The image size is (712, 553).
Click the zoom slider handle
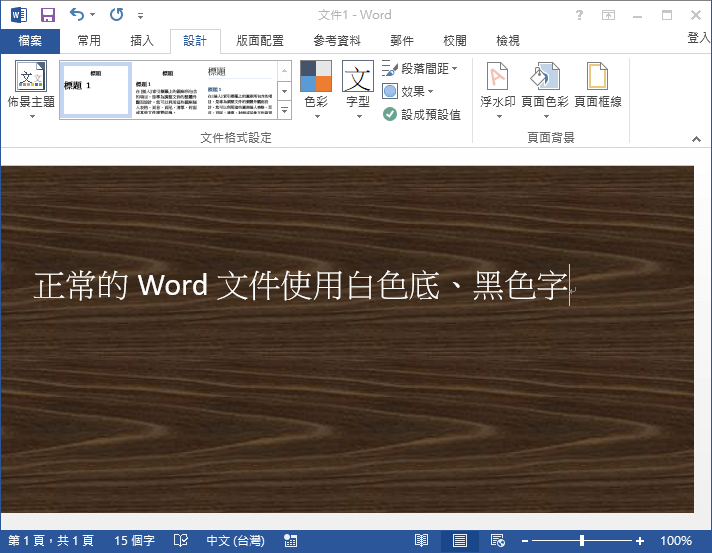[x=582, y=541]
